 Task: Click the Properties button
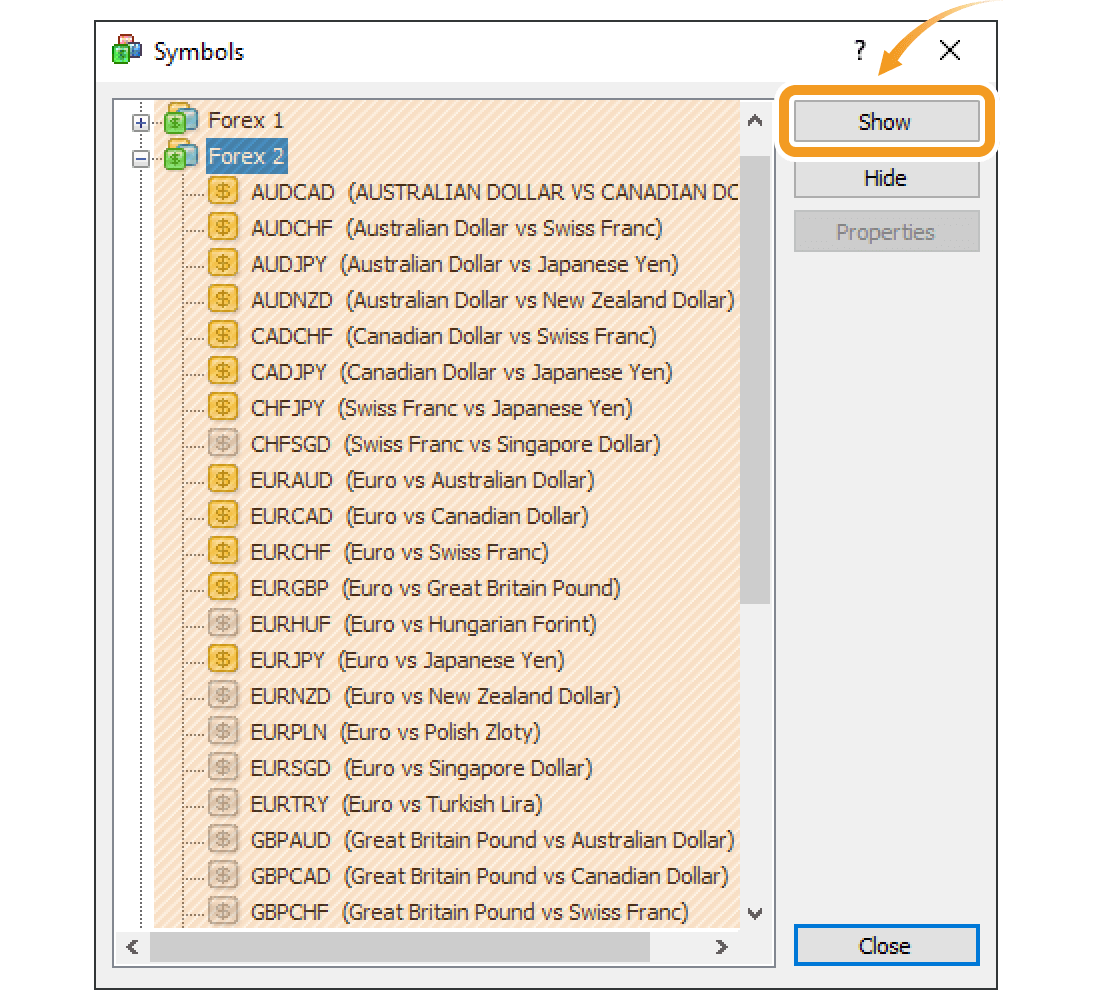pyautogui.click(x=886, y=232)
